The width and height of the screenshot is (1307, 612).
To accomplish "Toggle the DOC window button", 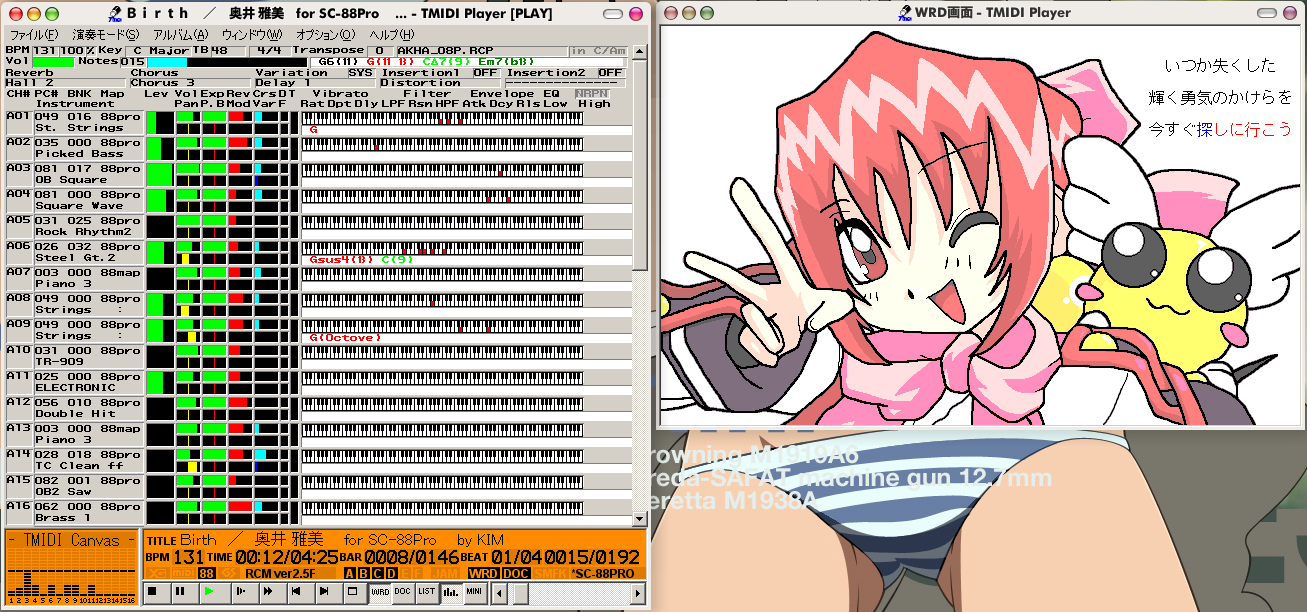I will 402,592.
